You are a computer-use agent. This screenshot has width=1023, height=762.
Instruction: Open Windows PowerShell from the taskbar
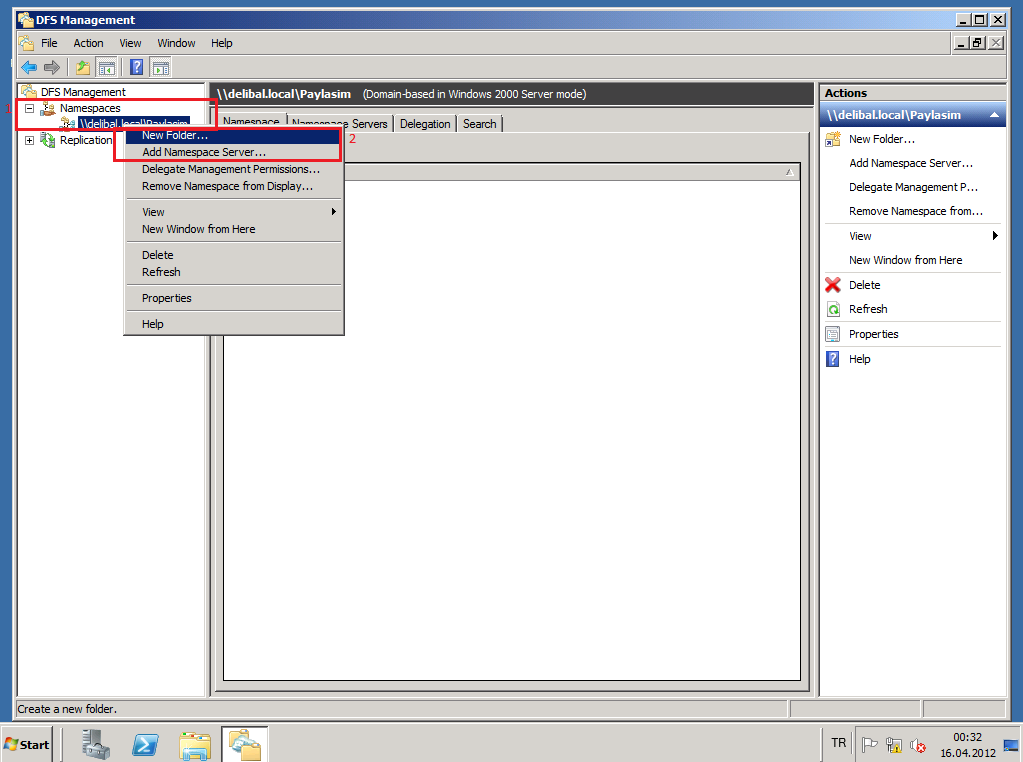146,745
